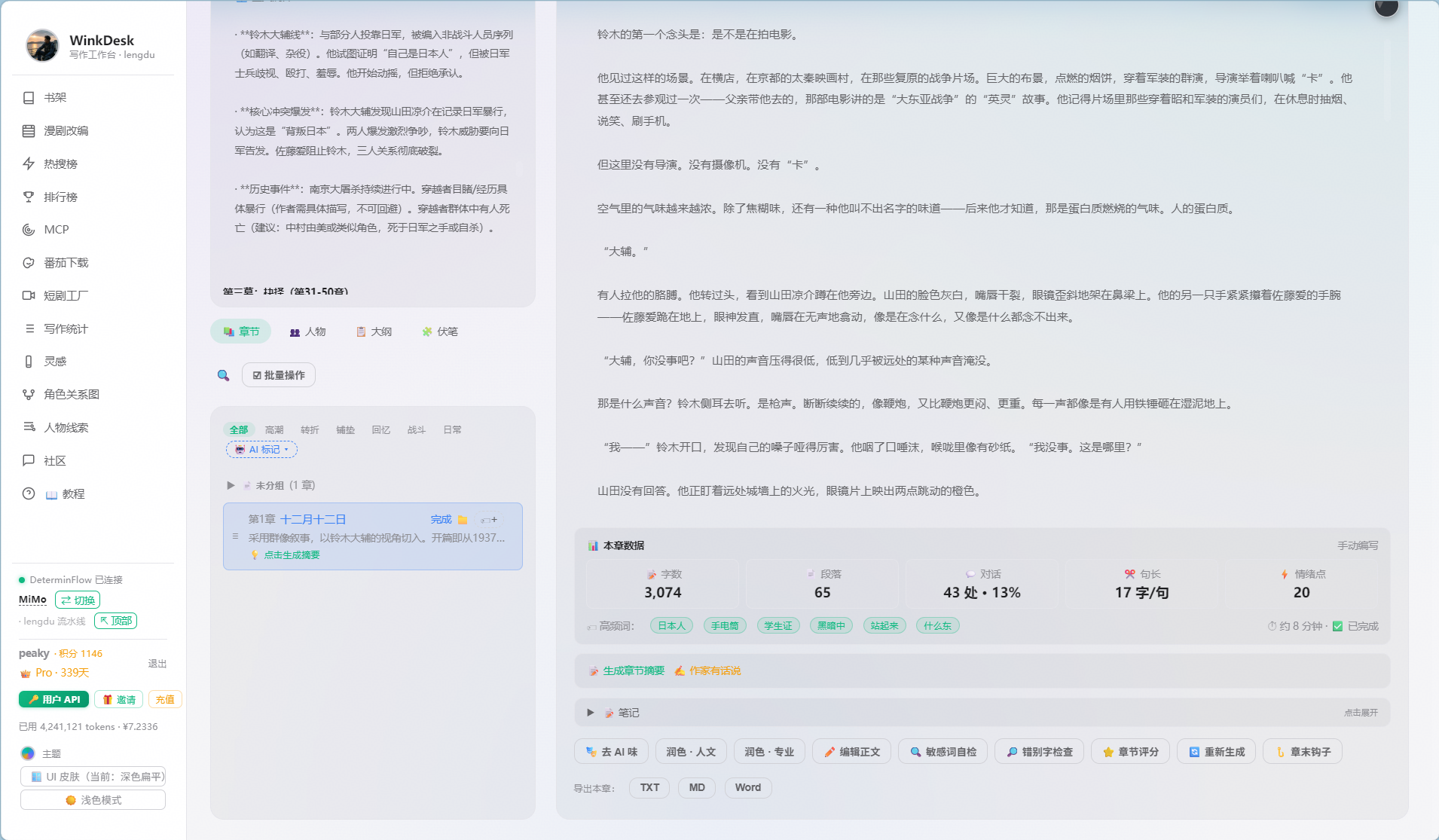Open the 短剧工厂 camera icon
The image size is (1439, 840).
29,296
